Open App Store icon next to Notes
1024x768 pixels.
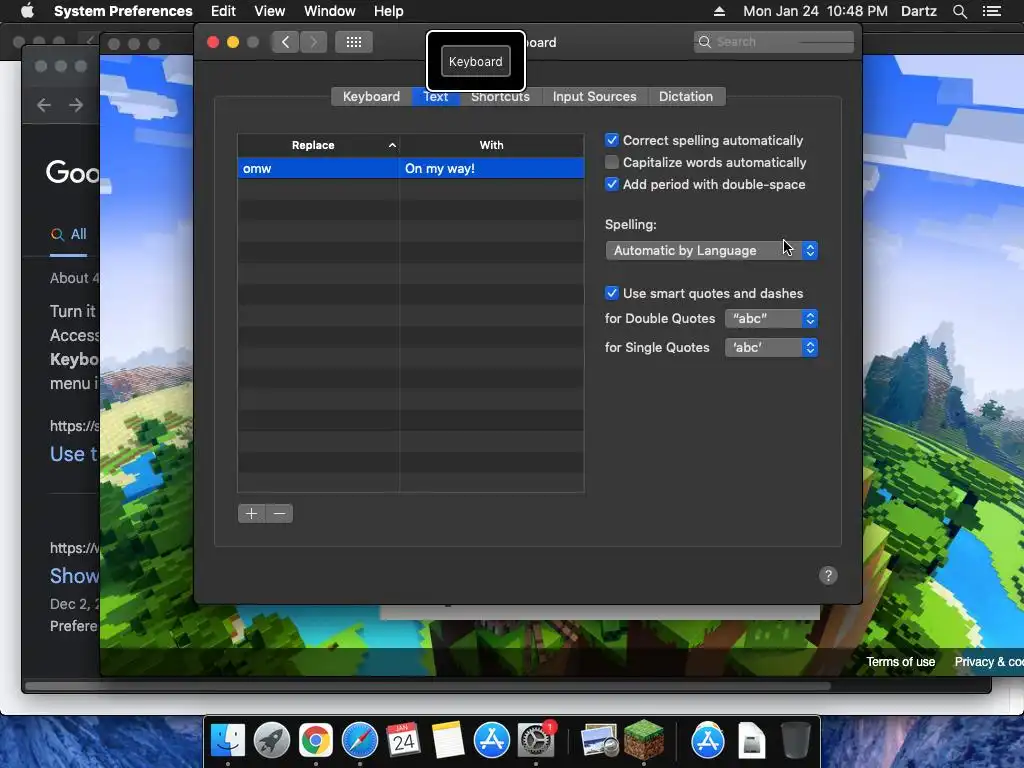coord(492,741)
